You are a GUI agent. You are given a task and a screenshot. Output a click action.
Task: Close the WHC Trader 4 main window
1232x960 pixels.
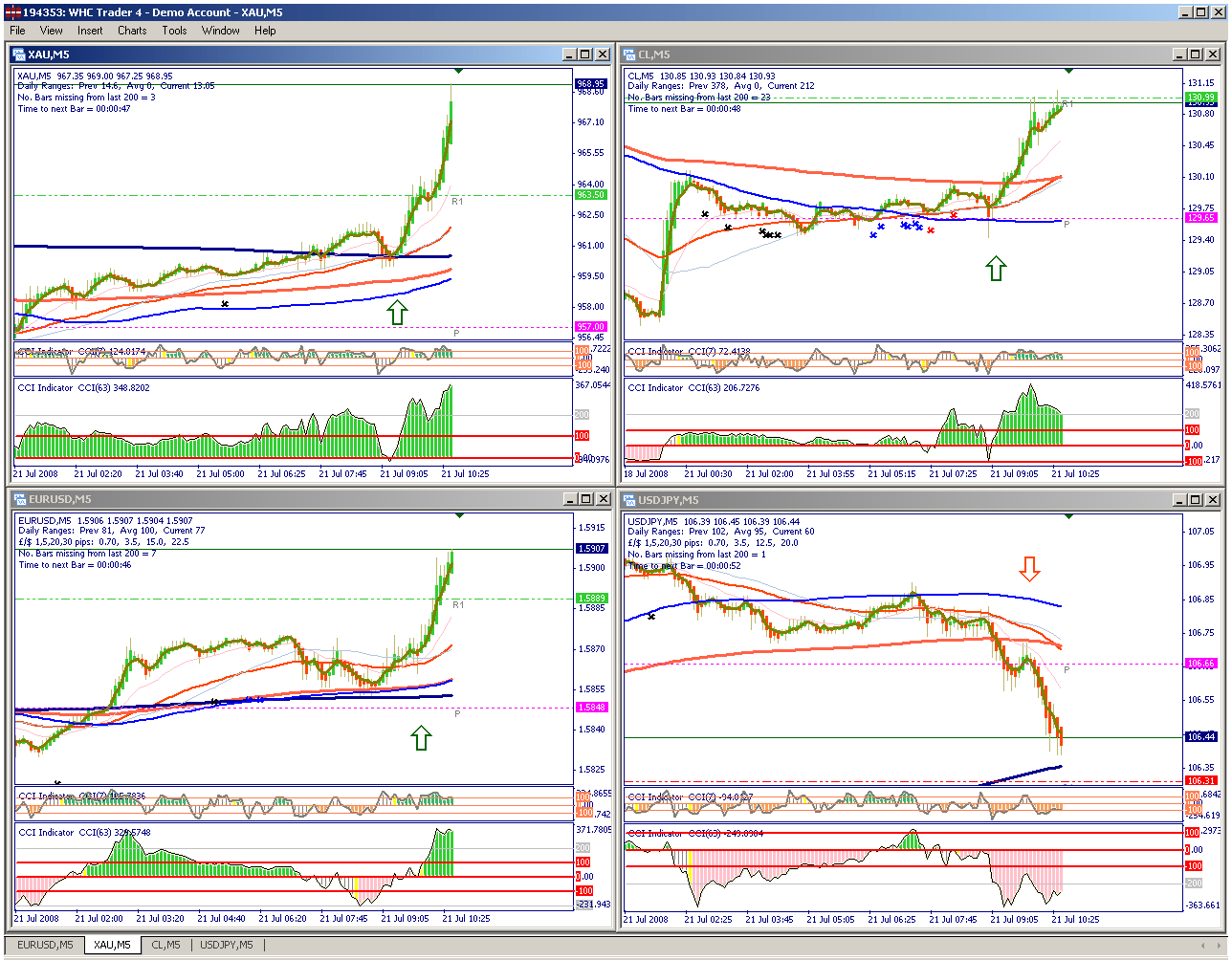1219,11
